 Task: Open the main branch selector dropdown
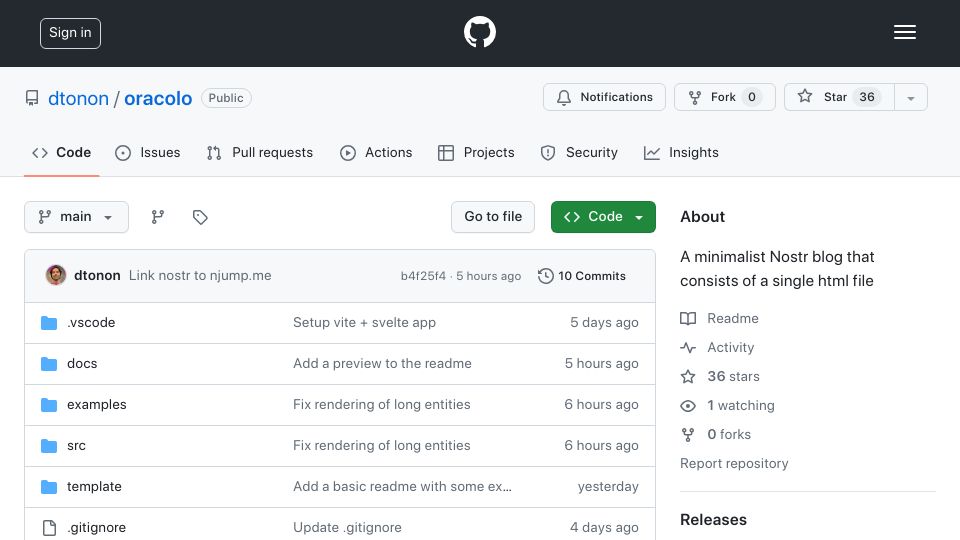point(77,217)
